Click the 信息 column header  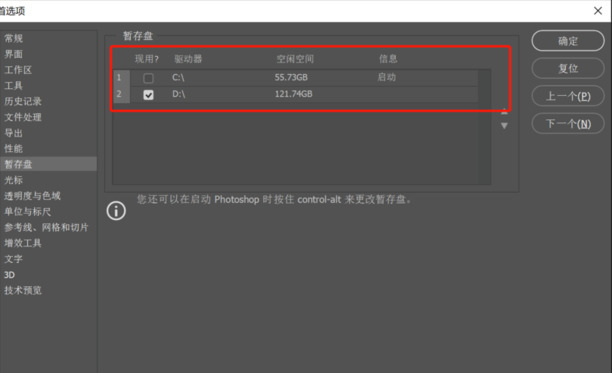(388, 59)
